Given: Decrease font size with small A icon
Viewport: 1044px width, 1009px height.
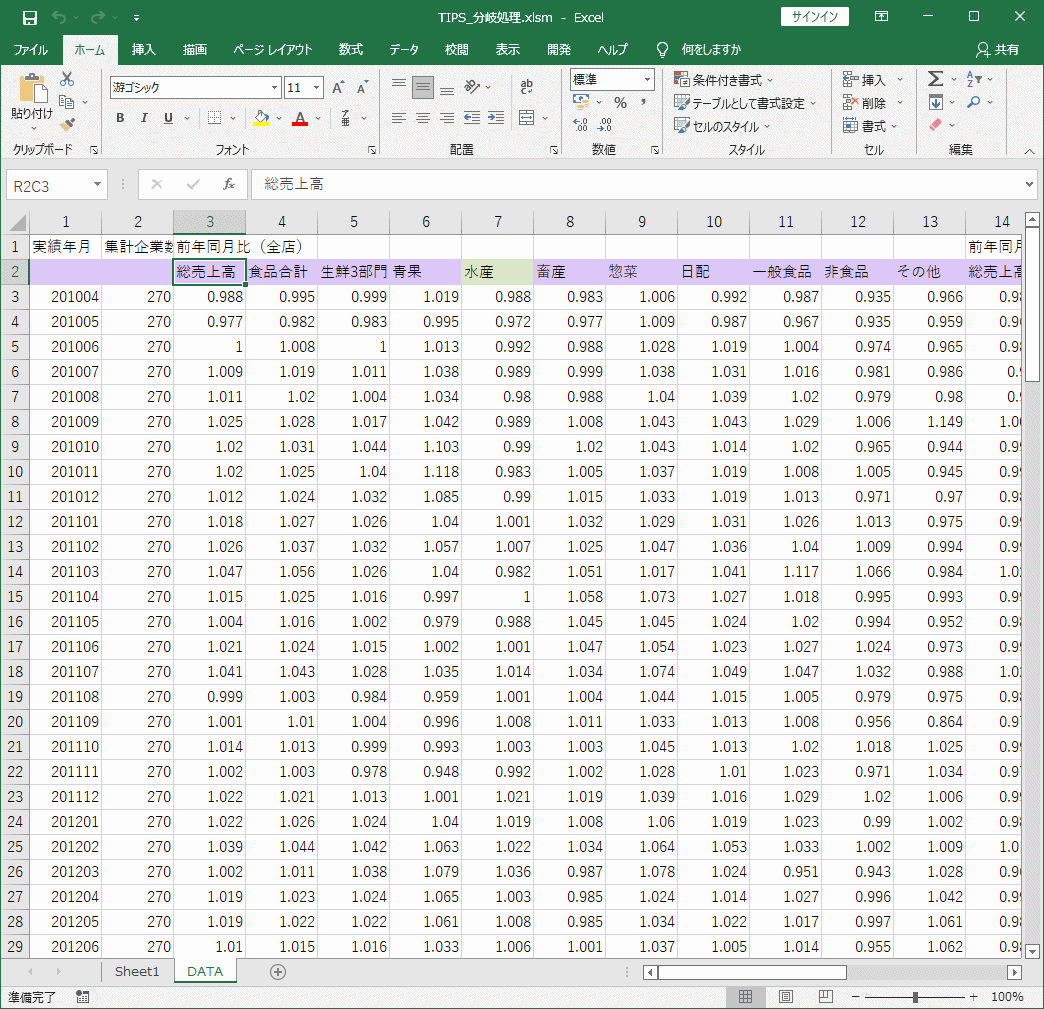Looking at the screenshot, I should click(362, 87).
